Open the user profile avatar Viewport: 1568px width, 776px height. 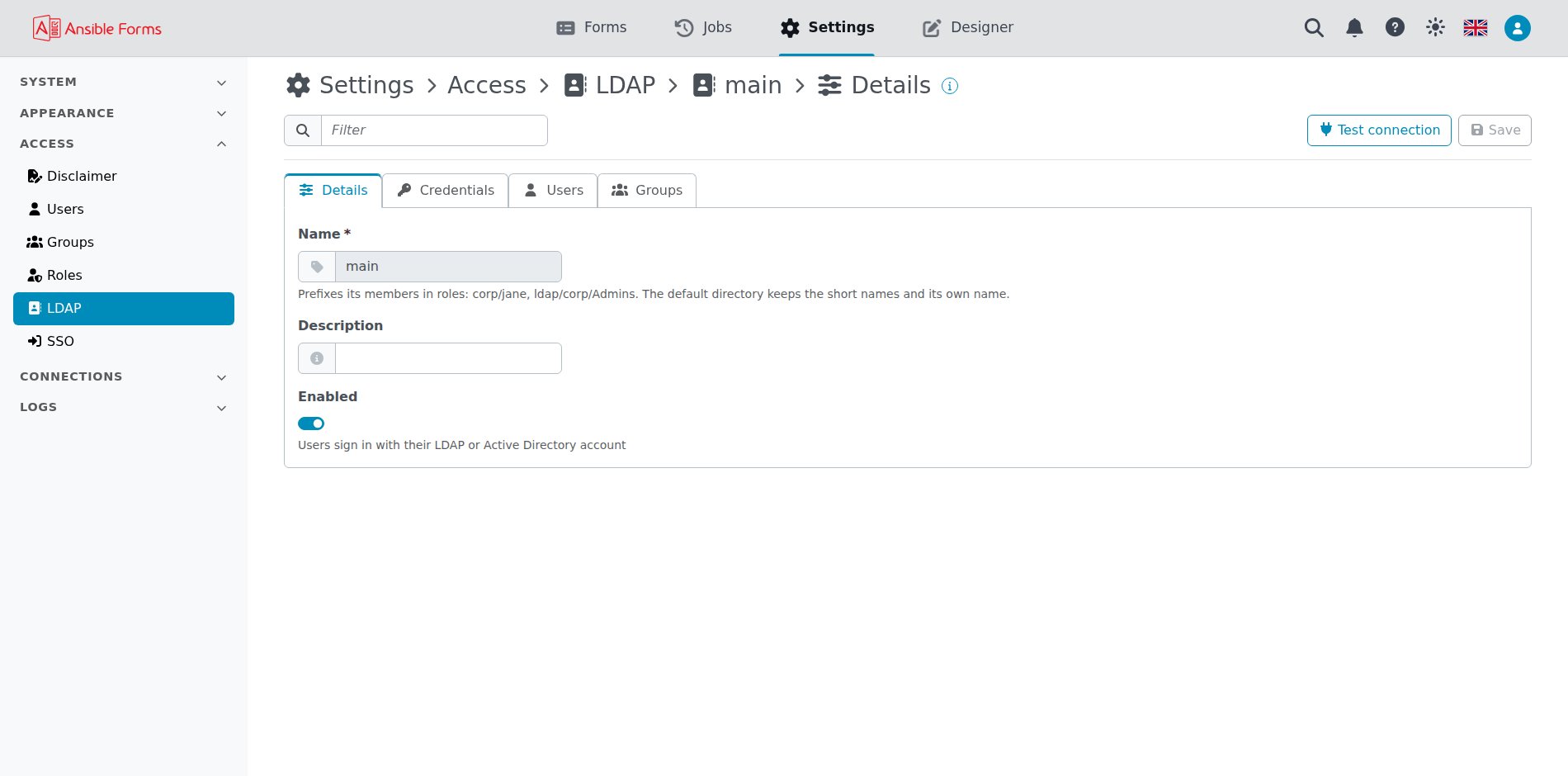tap(1517, 28)
